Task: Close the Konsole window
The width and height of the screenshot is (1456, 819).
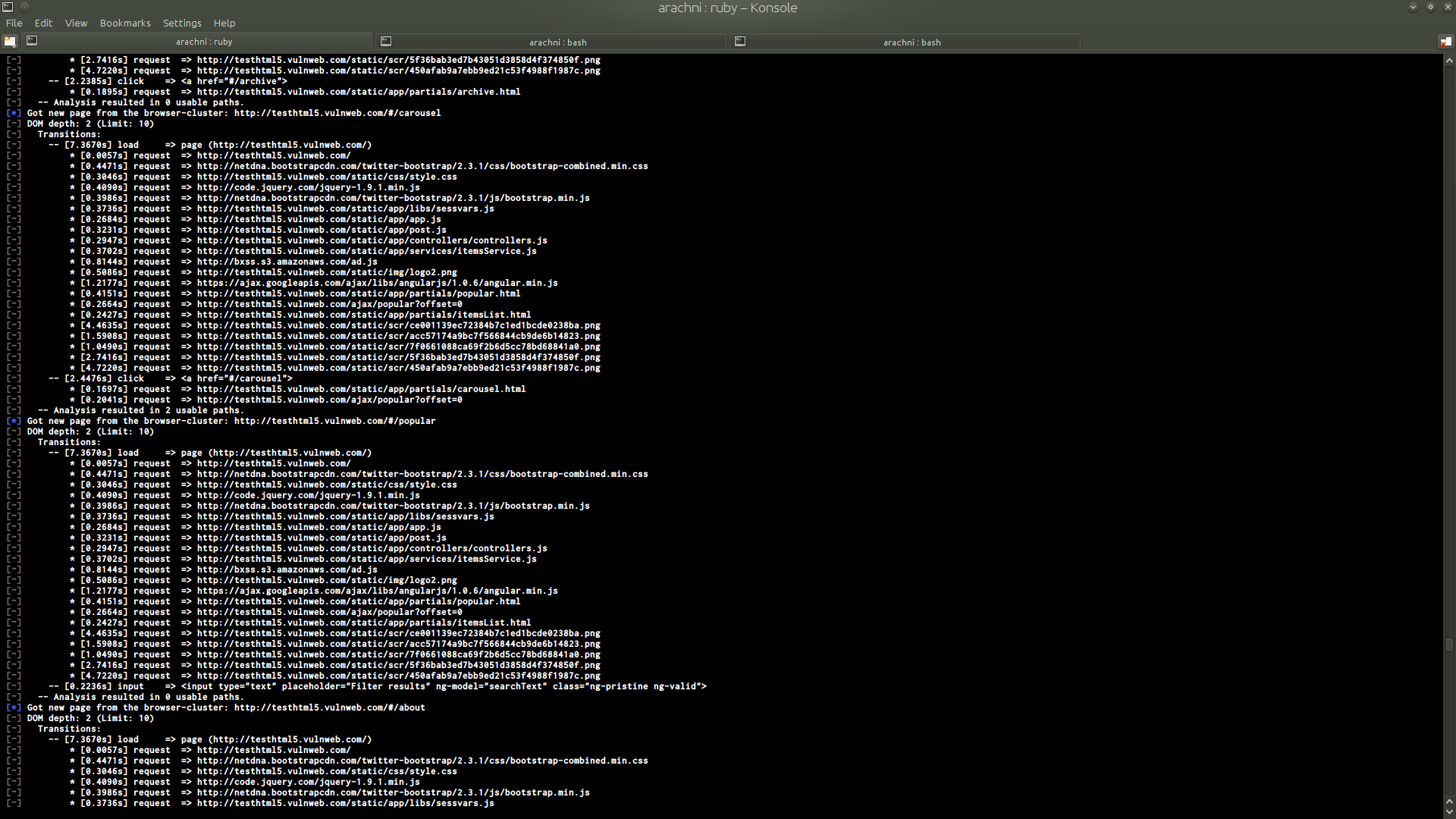Action: pyautogui.click(x=1447, y=7)
